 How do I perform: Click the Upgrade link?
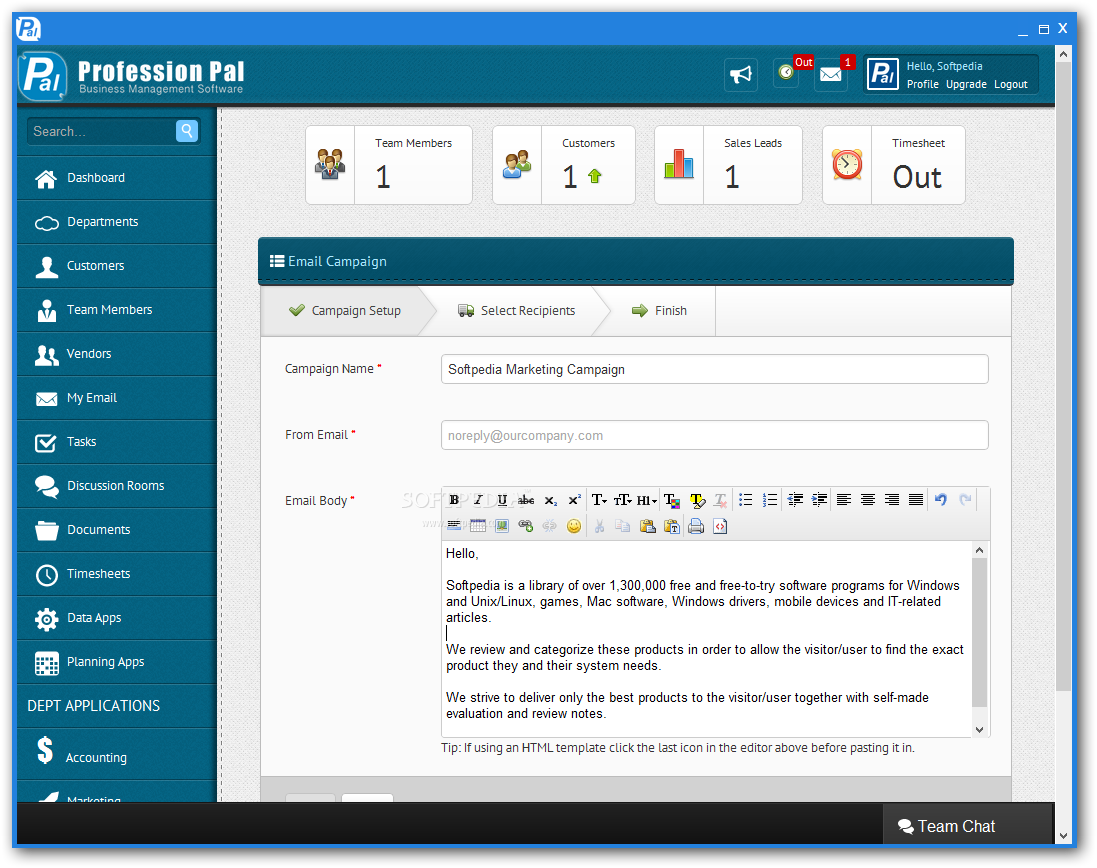pos(966,84)
